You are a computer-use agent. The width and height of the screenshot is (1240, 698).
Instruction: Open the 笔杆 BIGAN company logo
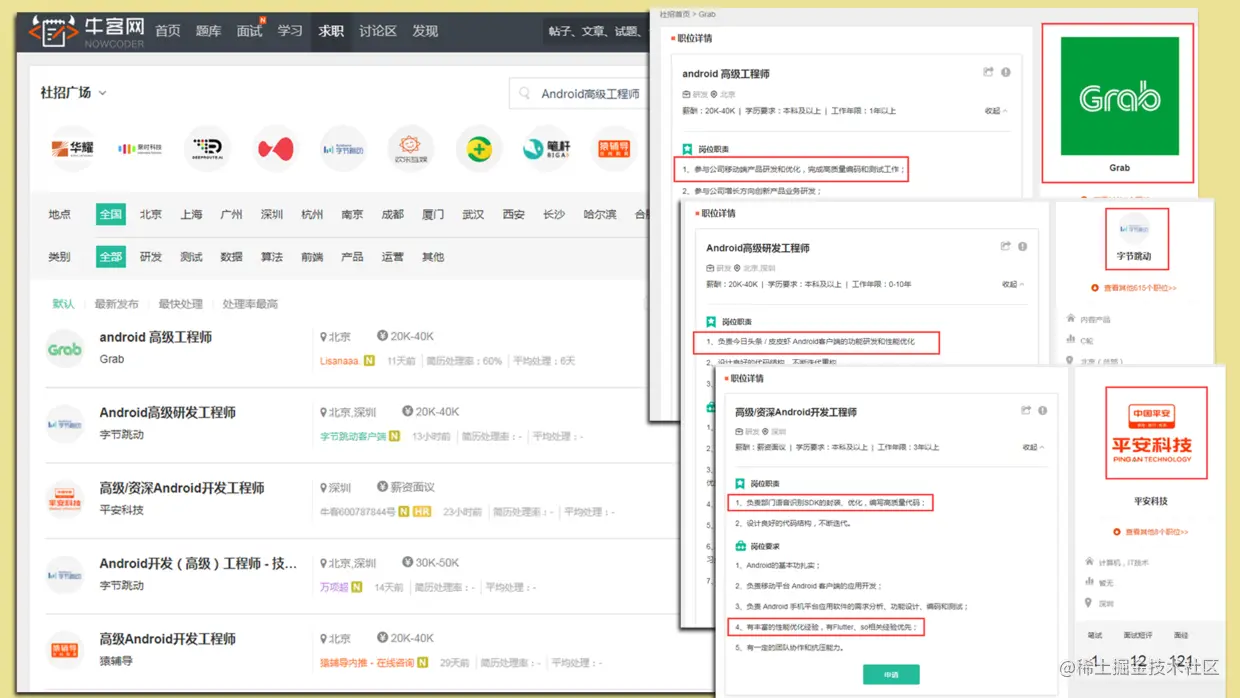pos(546,149)
